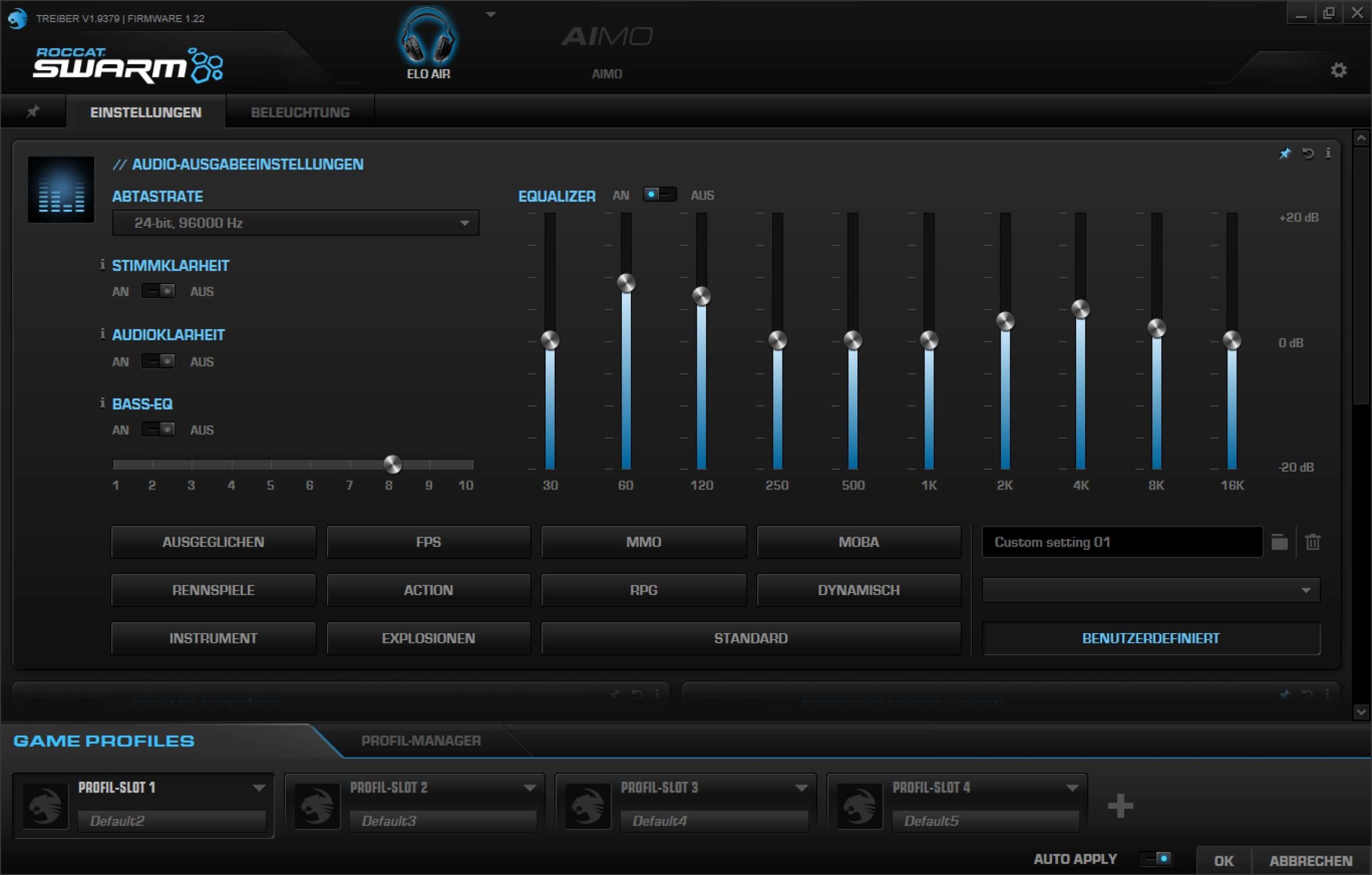Click the pin icon left of EINSTELLUNGEN
Viewport: 1372px width, 875px height.
click(x=33, y=111)
